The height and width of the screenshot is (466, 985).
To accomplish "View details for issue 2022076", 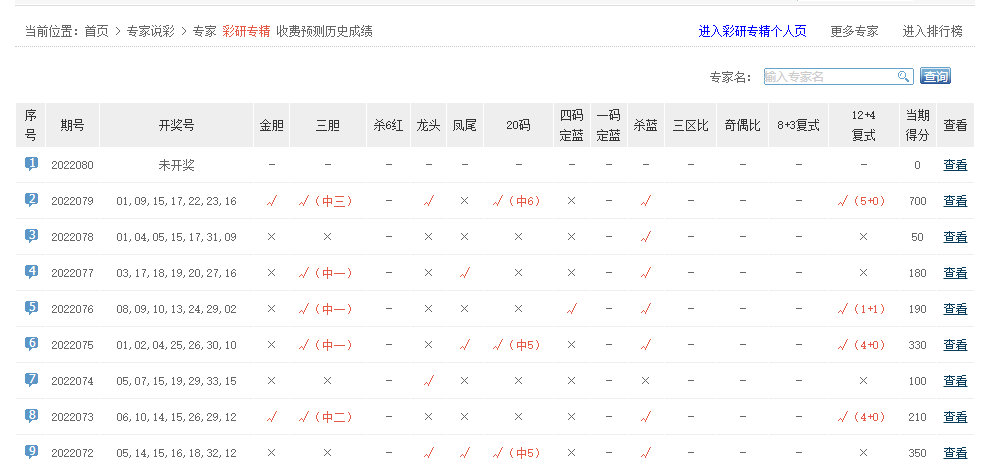I will point(955,309).
